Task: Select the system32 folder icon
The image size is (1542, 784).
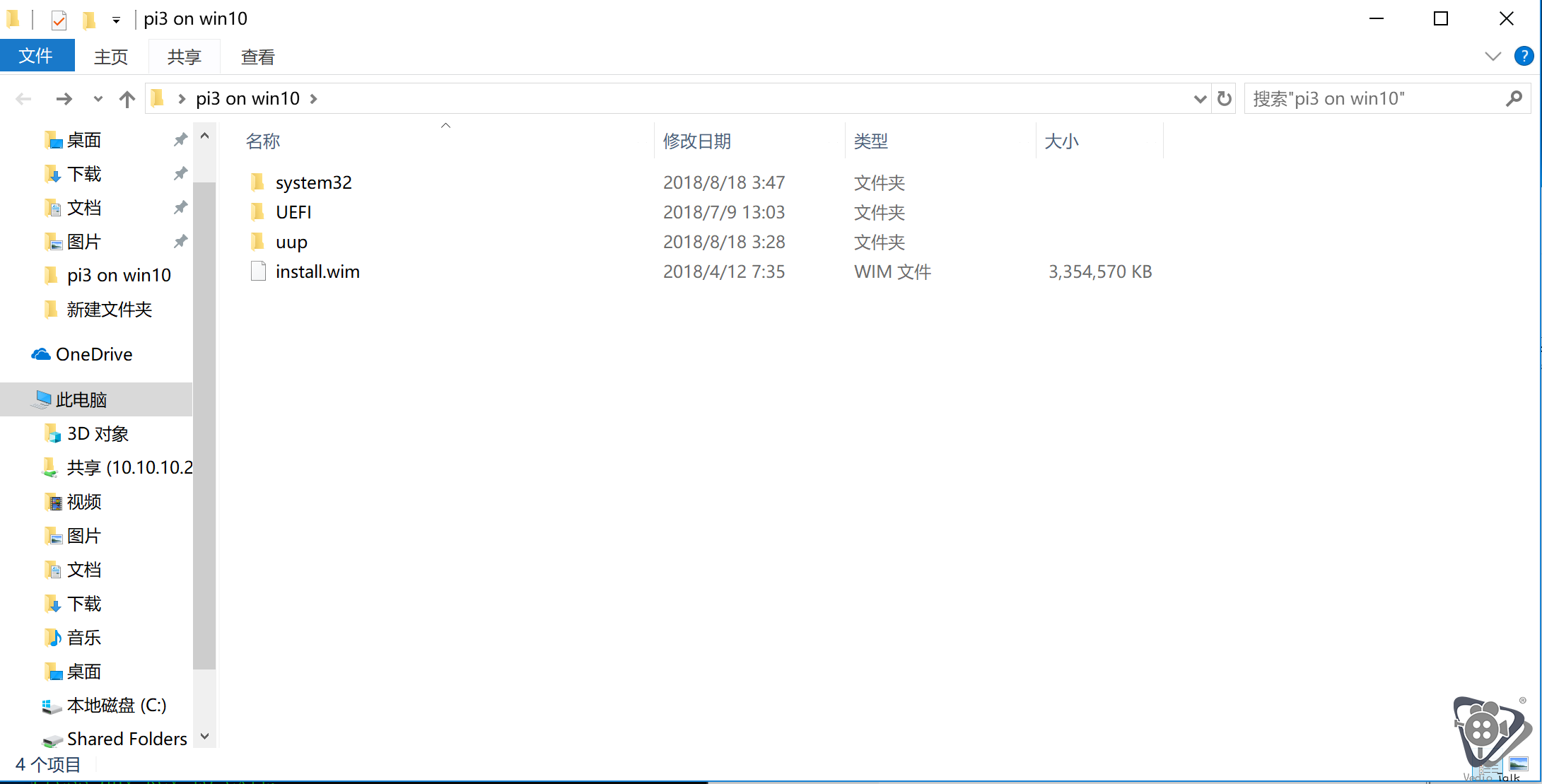Action: click(257, 182)
